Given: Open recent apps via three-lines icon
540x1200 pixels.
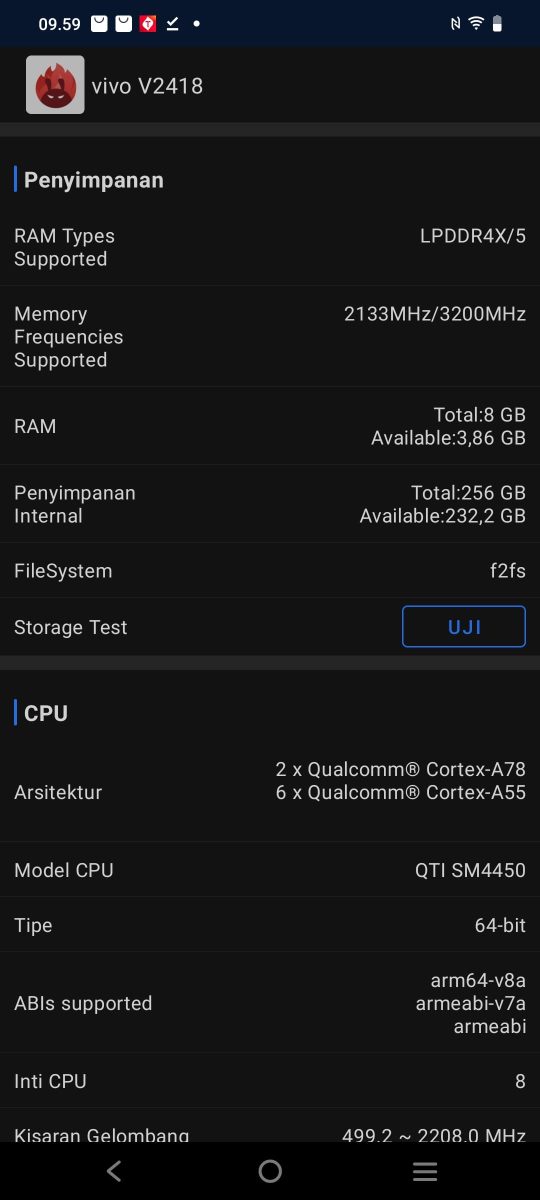Looking at the screenshot, I should 425,1171.
